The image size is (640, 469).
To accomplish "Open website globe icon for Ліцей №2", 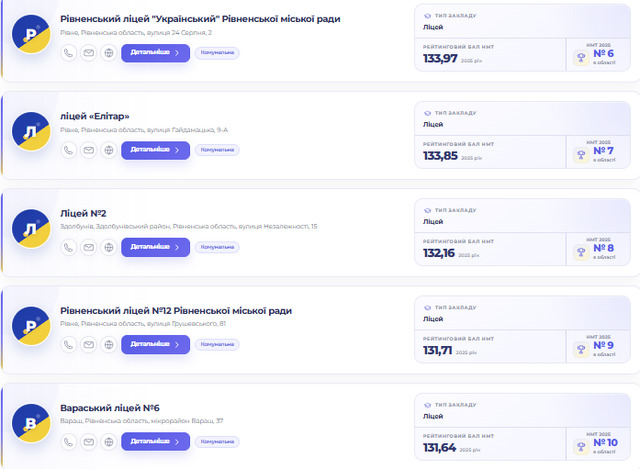I will click(109, 247).
